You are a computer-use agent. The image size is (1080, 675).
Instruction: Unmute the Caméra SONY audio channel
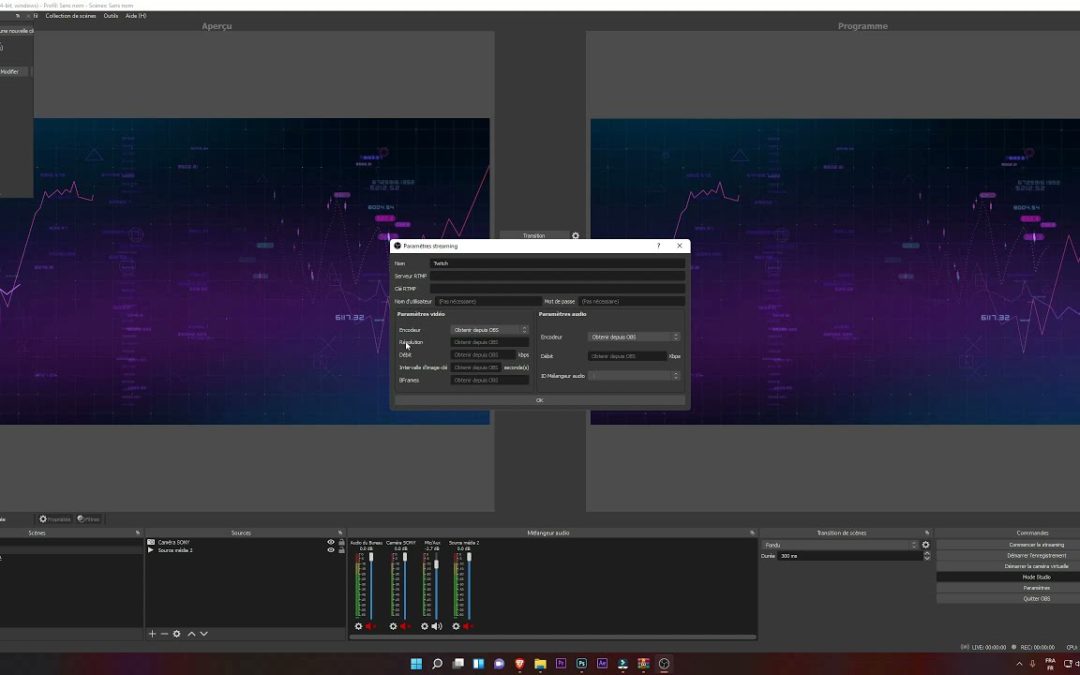tap(404, 626)
